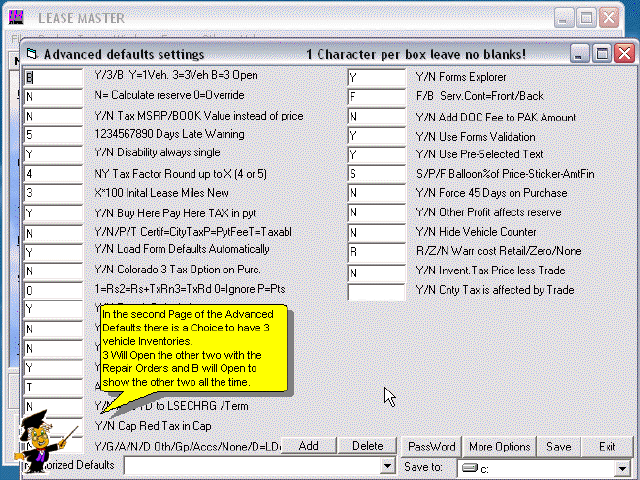This screenshot has width=640, height=480.
Task: Open the PassWord settings button
Action: point(431,446)
